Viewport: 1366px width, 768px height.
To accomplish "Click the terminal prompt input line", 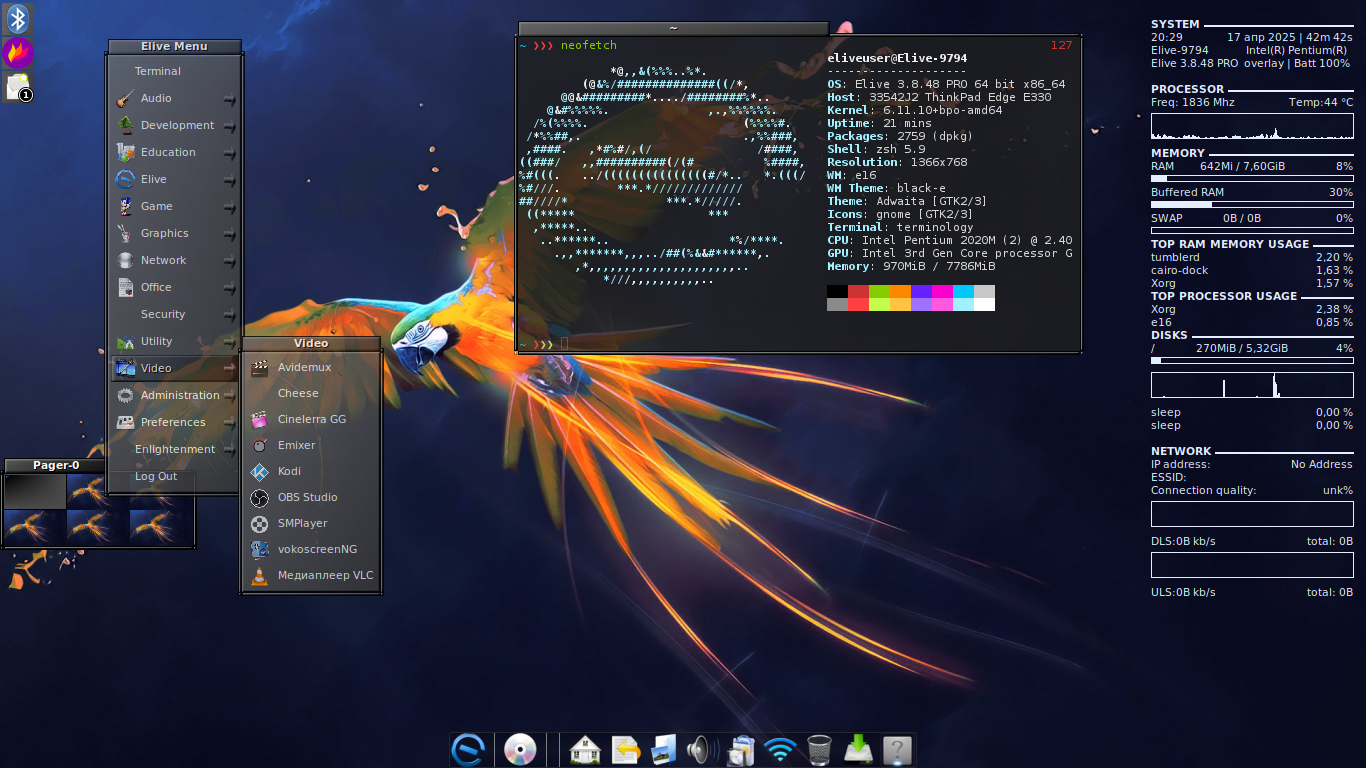I will 798,344.
